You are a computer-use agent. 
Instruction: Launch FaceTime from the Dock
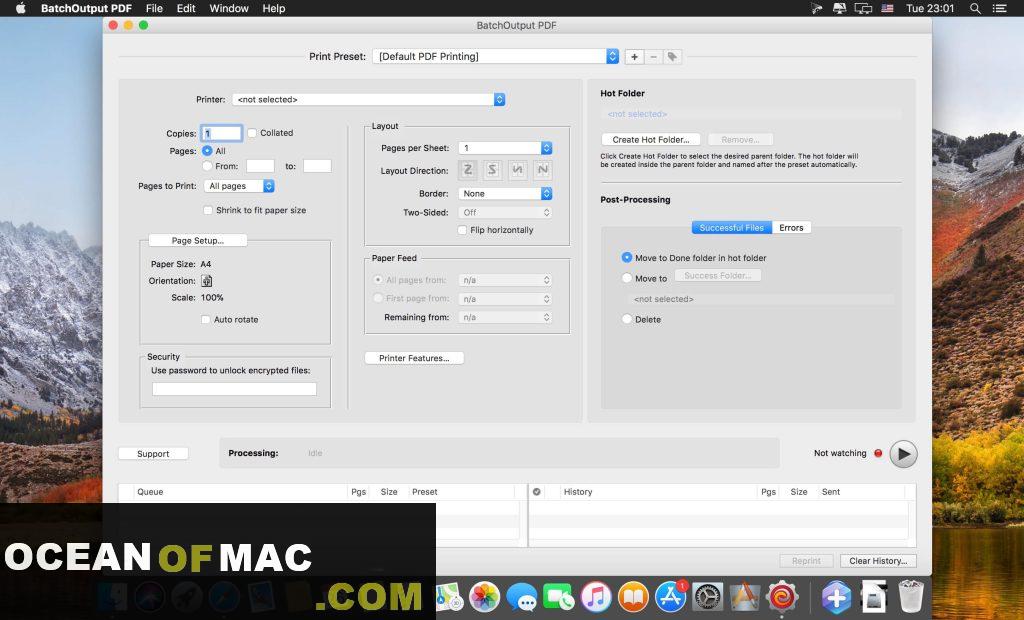coord(559,596)
